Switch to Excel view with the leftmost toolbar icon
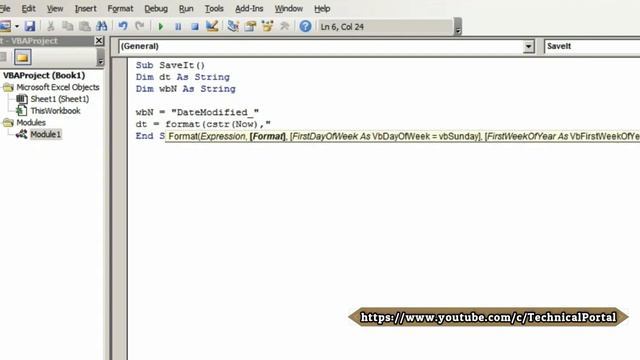This screenshot has height=360, width=640. 5,27
